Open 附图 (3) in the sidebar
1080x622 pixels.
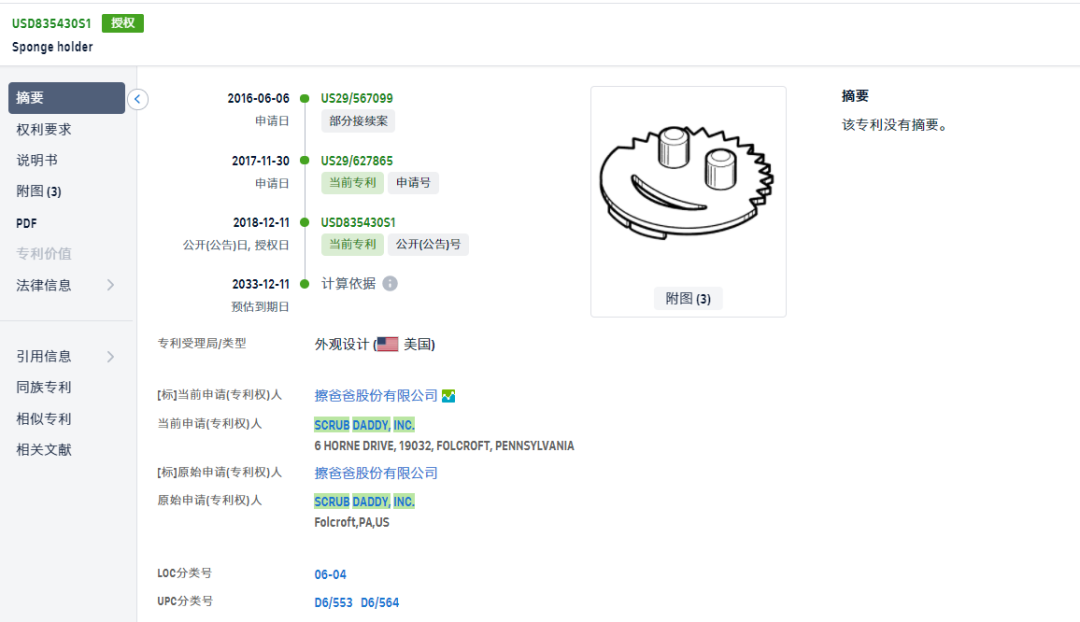pos(39,191)
